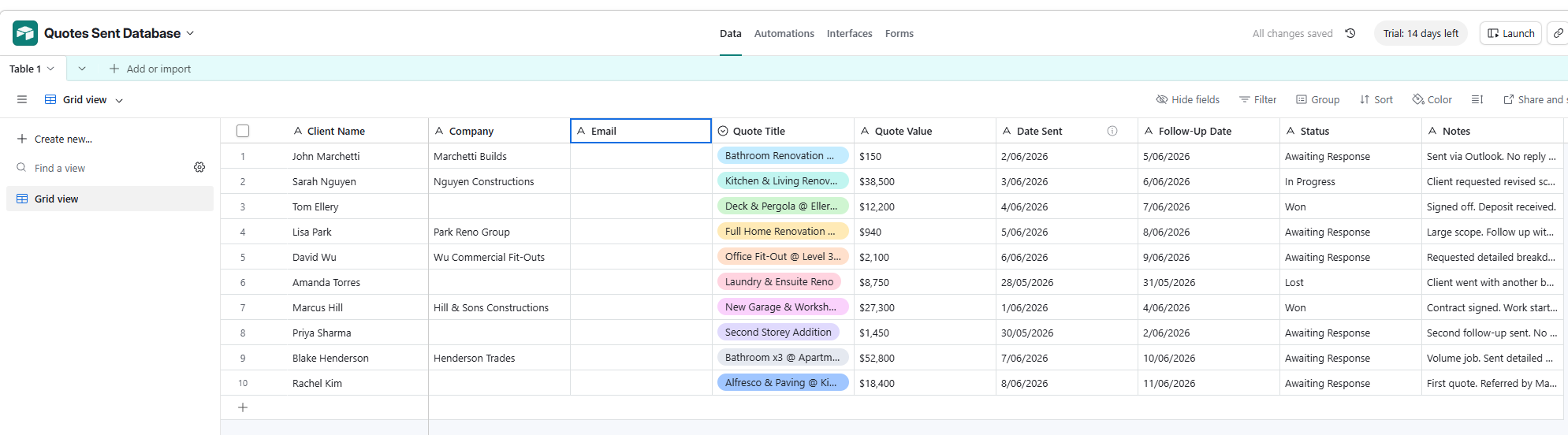Click the Nguyen Constructions cell
1568x435 pixels.
(499, 181)
